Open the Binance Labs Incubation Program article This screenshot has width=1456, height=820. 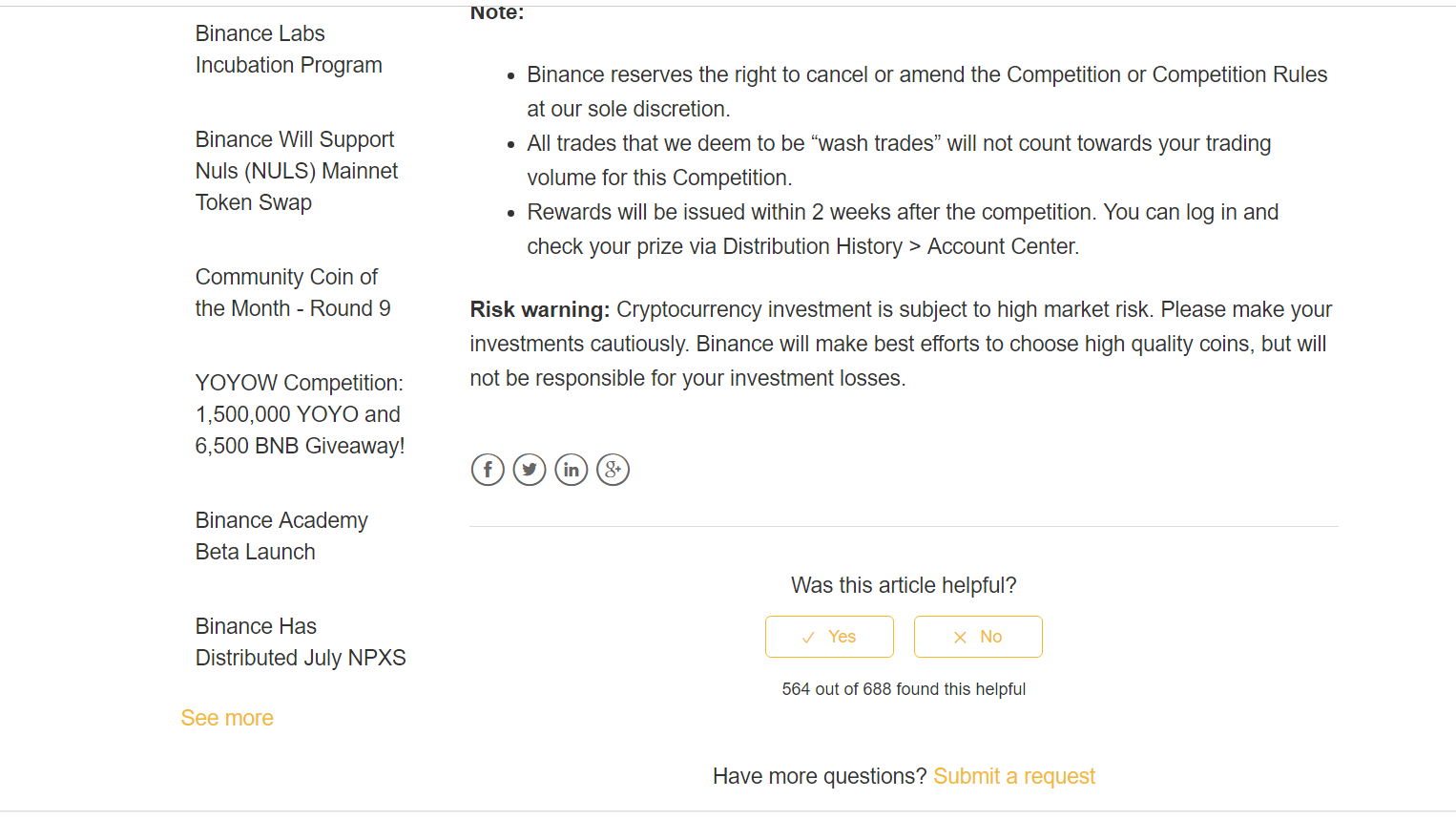288,49
